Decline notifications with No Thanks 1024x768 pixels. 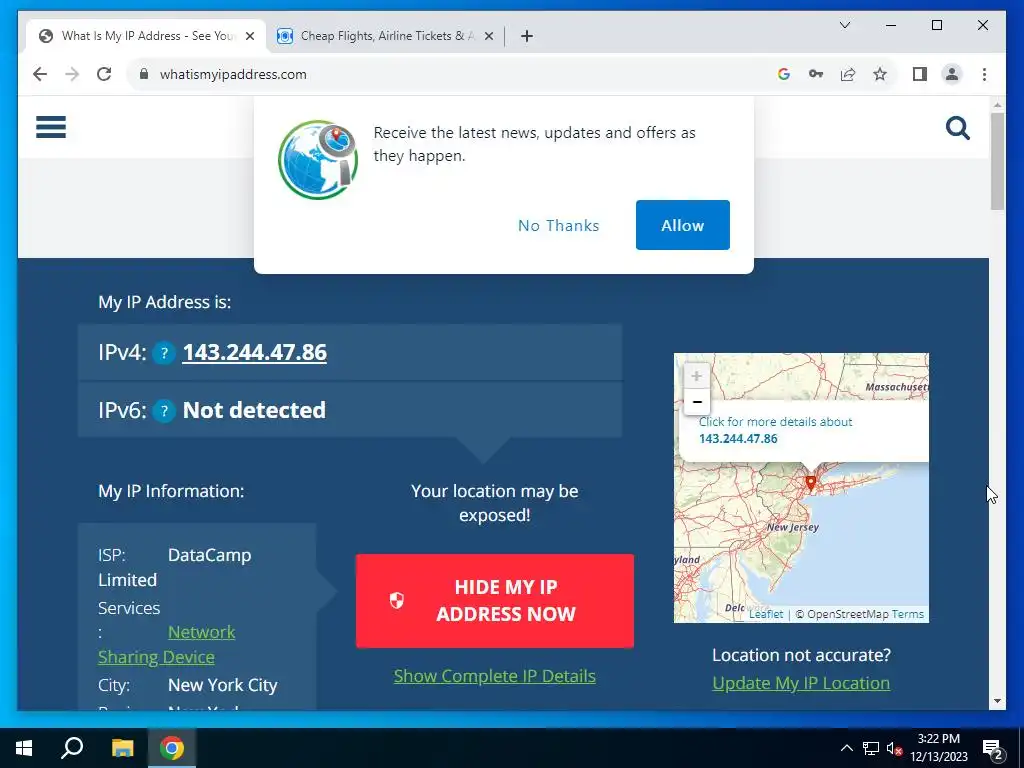point(558,225)
